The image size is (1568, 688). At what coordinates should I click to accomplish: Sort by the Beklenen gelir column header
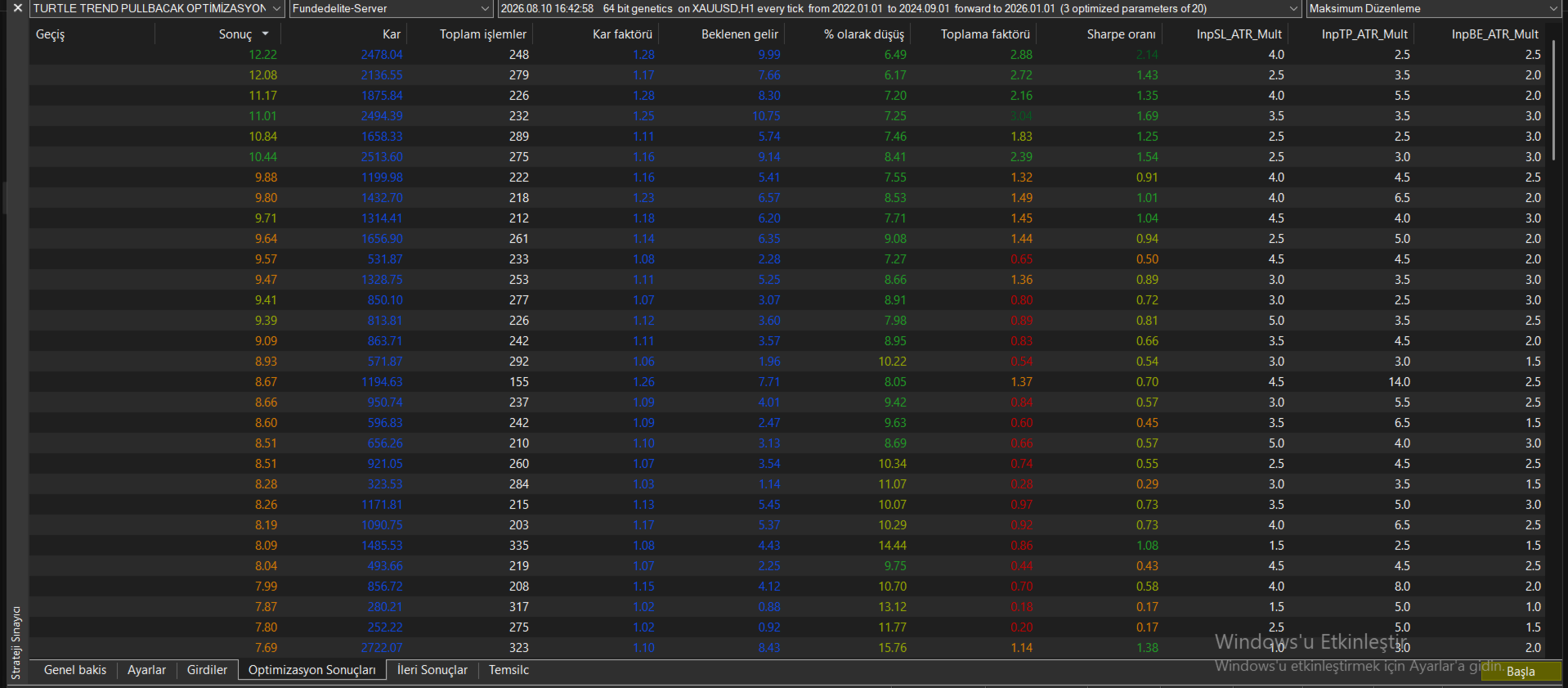pos(740,34)
